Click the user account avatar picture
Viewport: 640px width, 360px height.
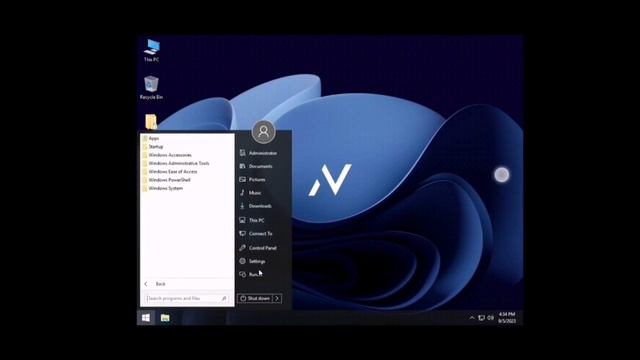click(x=264, y=131)
